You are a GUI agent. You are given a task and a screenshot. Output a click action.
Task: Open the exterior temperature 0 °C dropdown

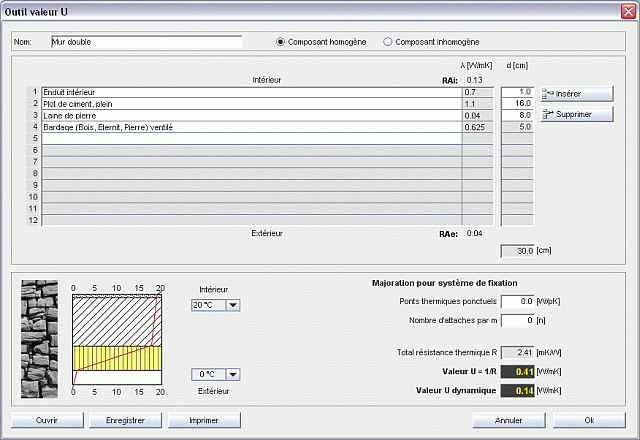(x=233, y=374)
